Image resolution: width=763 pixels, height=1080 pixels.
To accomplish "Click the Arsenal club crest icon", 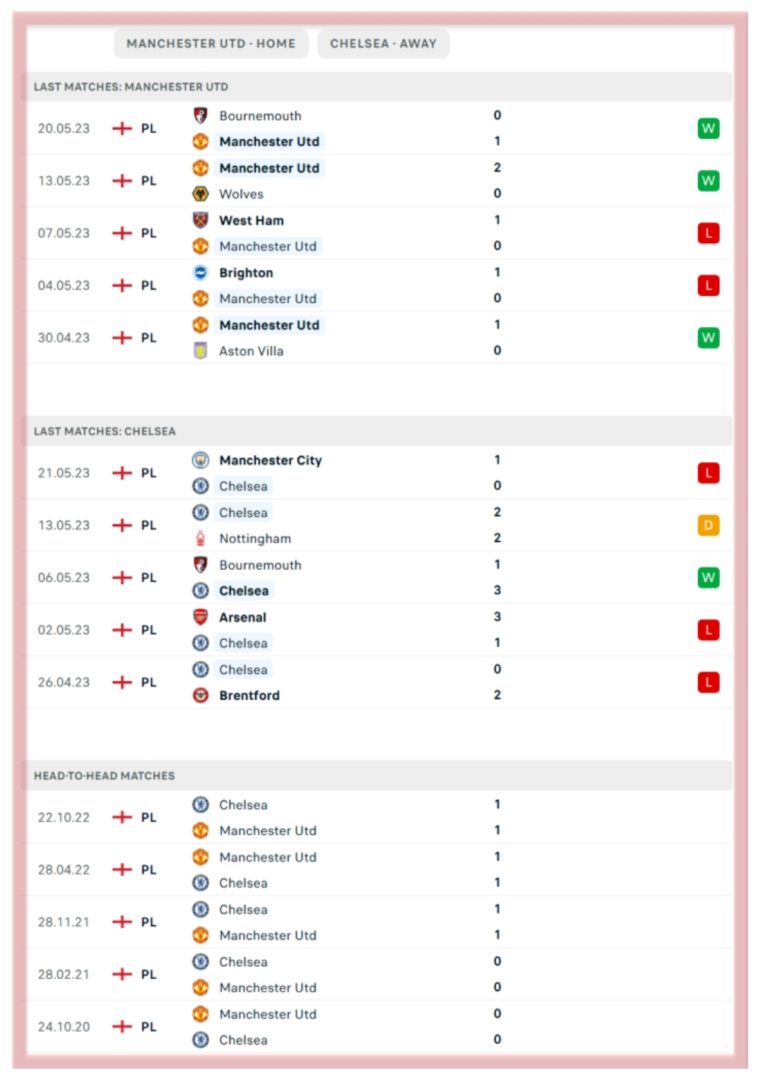I will [200, 617].
